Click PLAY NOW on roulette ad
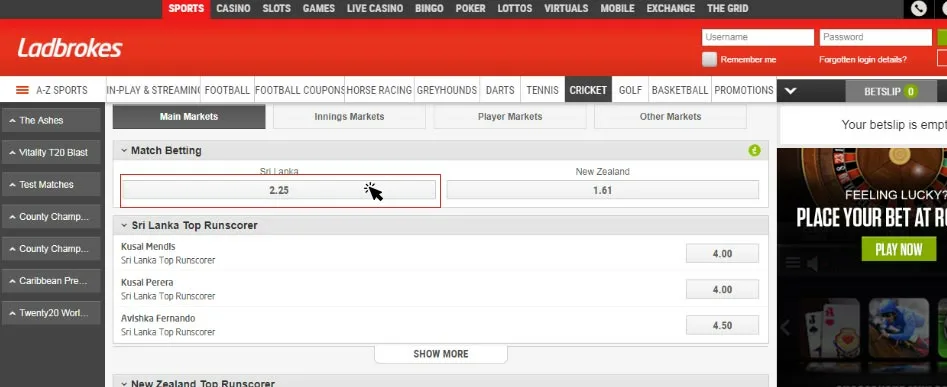The width and height of the screenshot is (947, 387). [899, 249]
